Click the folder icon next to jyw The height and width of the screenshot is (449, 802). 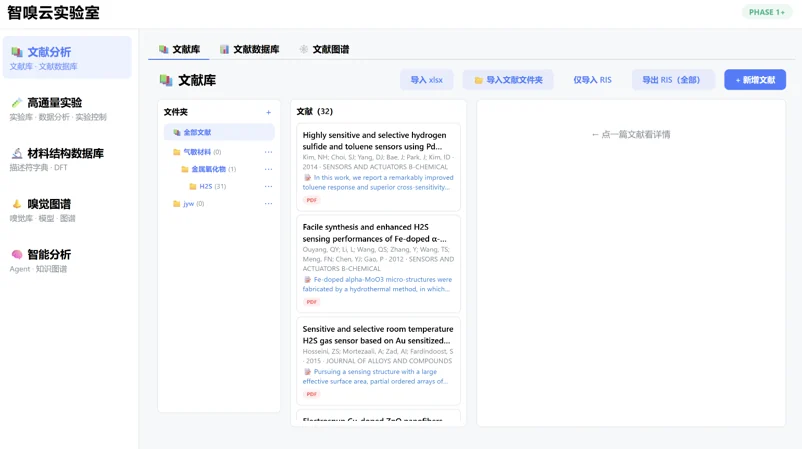pos(176,204)
